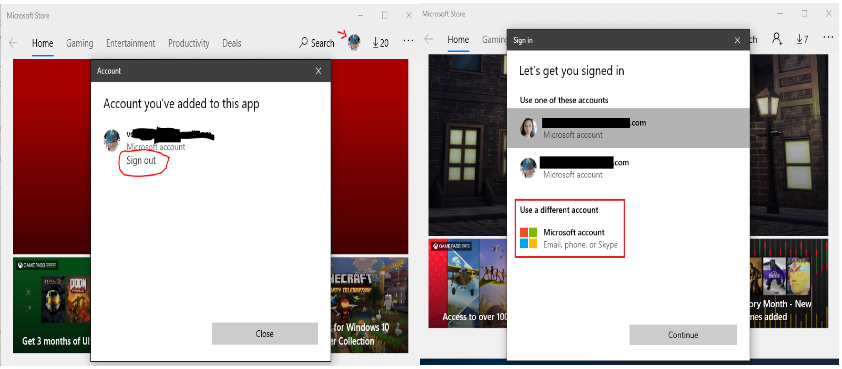The image size is (842, 369).
Task: Select the first highlighted Microsoft account
Action: click(628, 128)
